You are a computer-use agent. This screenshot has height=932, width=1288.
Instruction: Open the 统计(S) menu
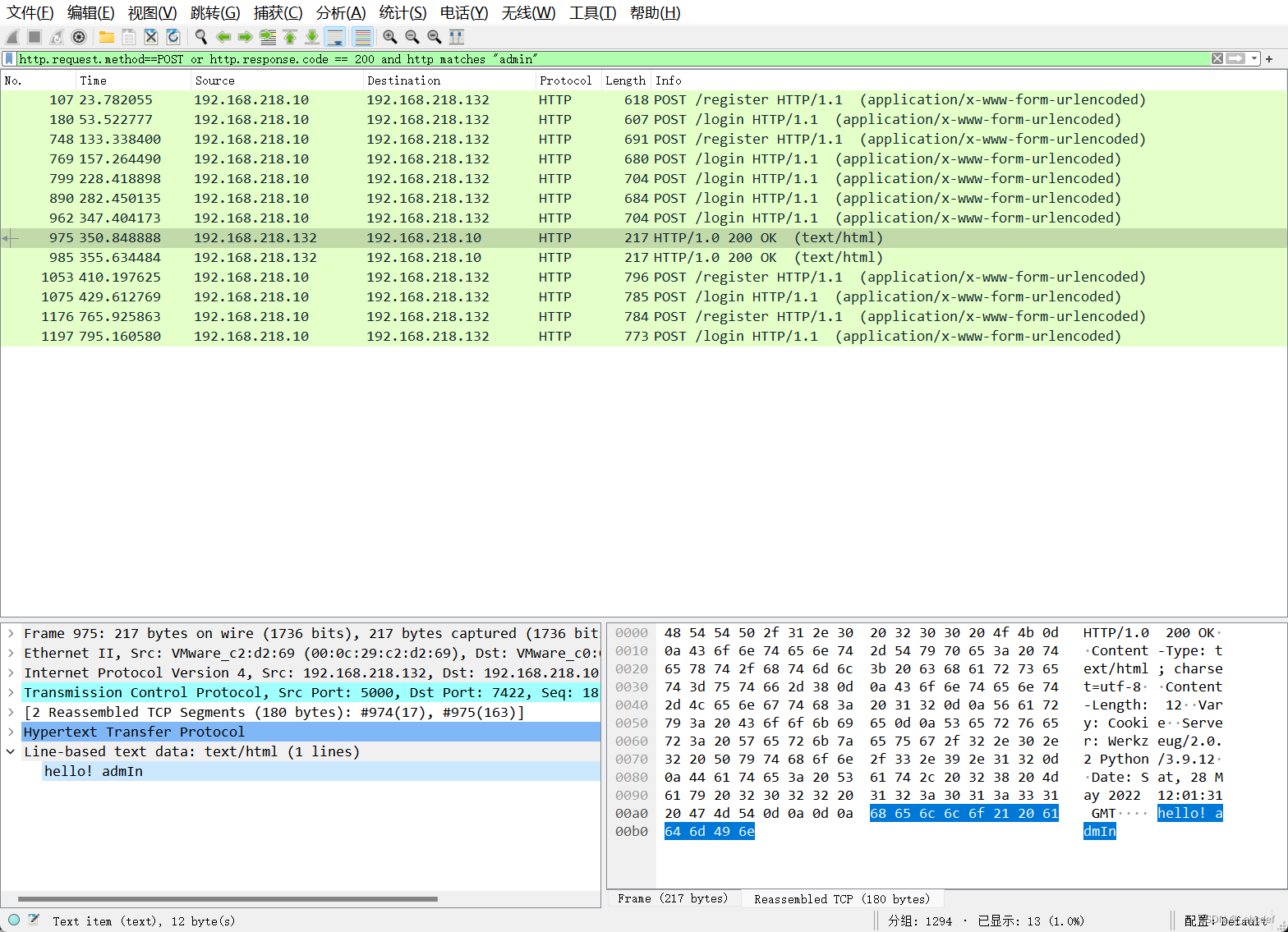click(x=403, y=13)
